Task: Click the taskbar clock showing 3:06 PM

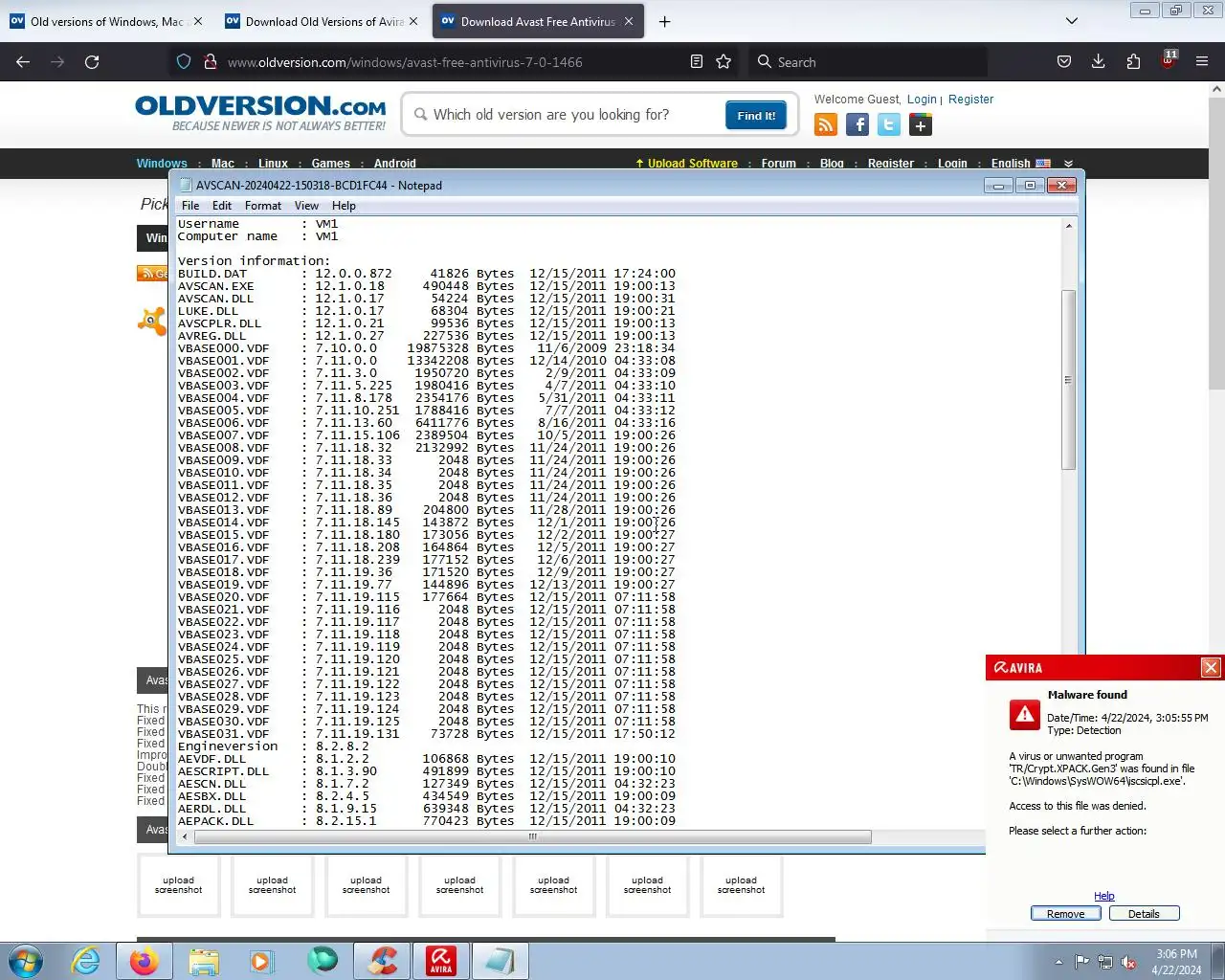Action: point(1176,962)
